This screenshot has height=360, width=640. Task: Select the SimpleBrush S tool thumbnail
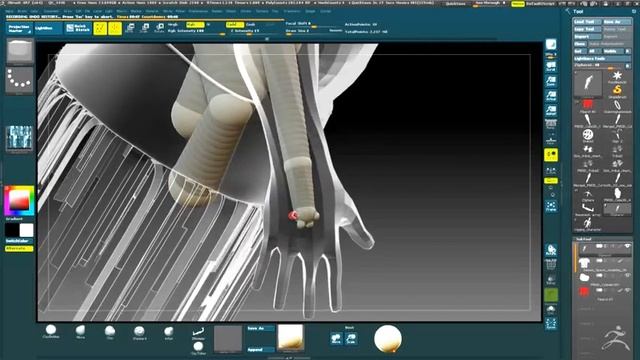coord(617,91)
